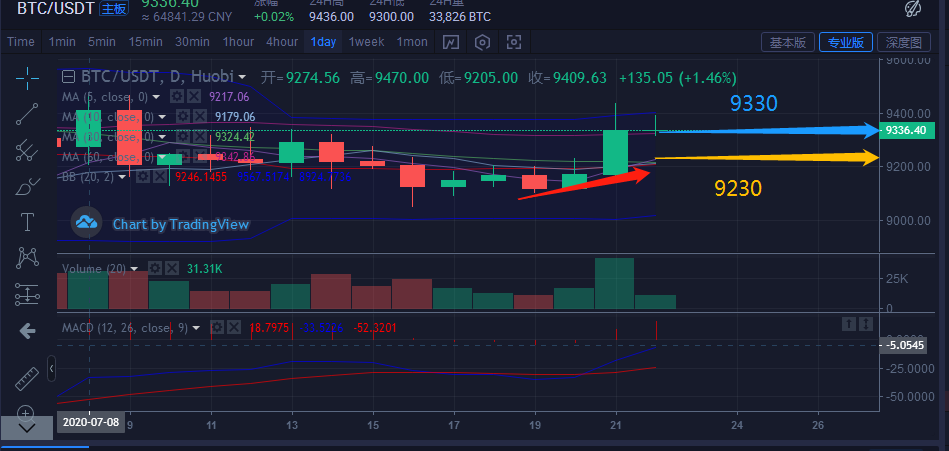This screenshot has width=949, height=451.
Task: Remove the Volume (20) indicator
Action: click(x=170, y=268)
